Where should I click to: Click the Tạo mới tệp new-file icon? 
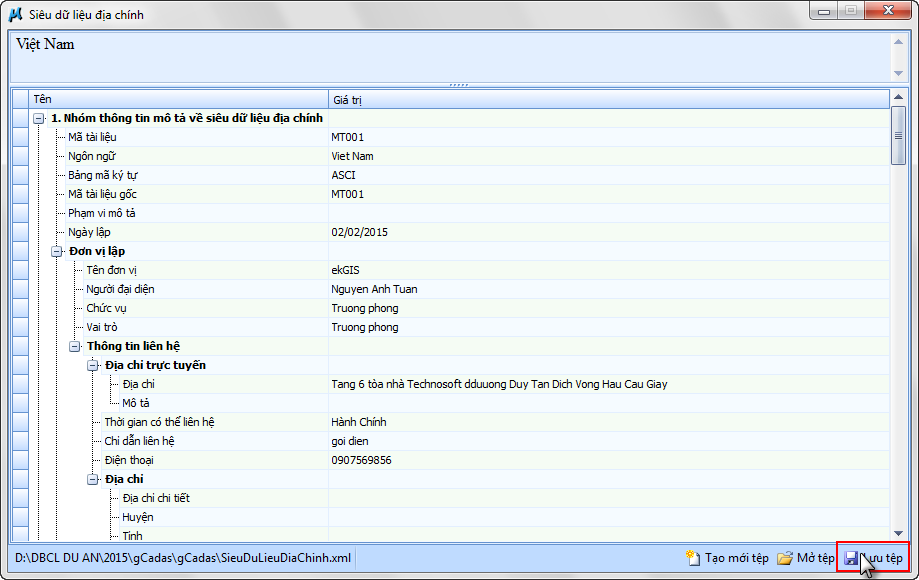point(692,558)
